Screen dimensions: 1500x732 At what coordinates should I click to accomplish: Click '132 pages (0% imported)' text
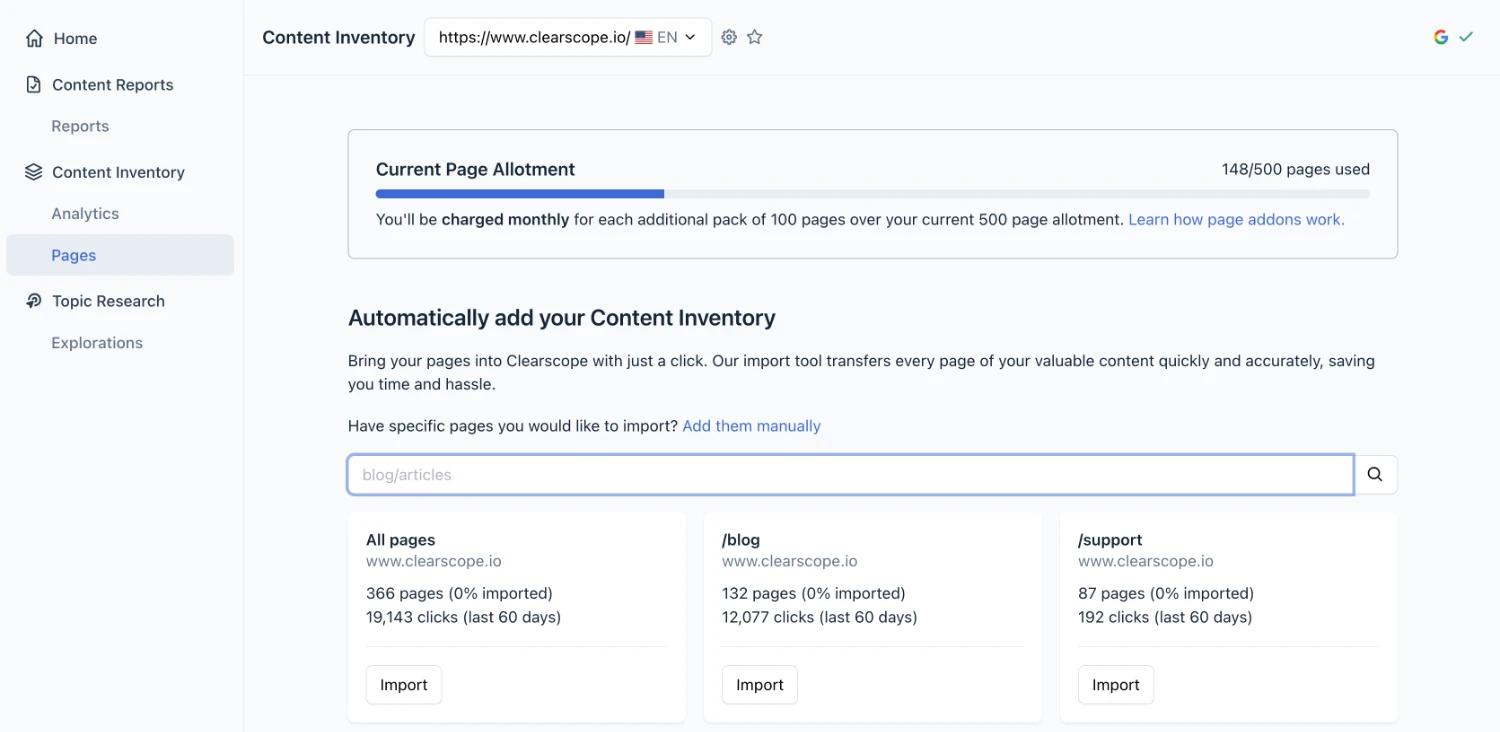click(814, 593)
